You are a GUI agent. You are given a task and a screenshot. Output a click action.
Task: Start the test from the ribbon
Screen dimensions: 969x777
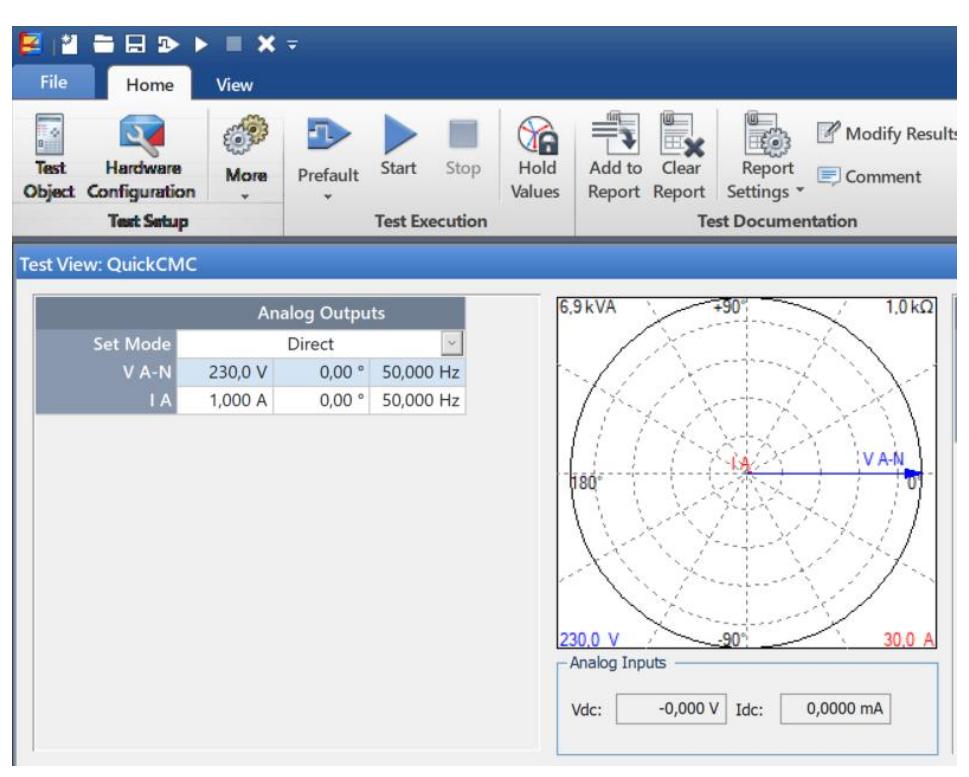(399, 146)
